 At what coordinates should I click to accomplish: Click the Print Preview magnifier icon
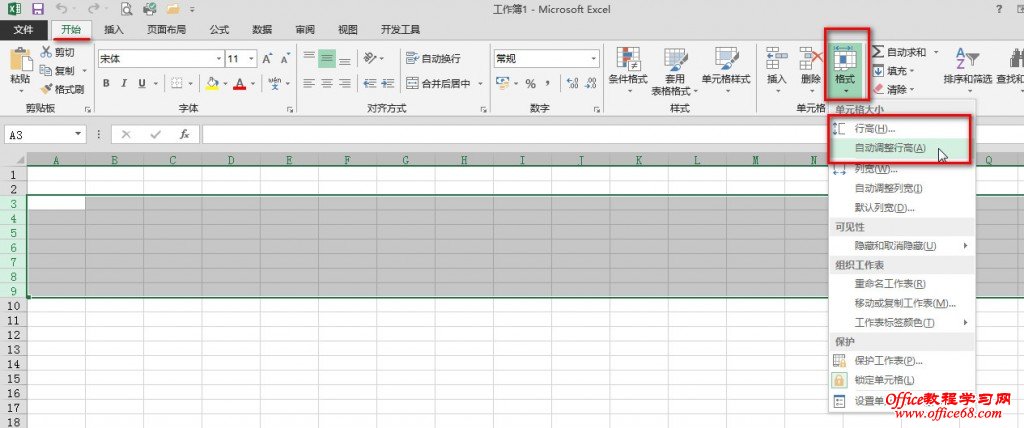tap(126, 9)
